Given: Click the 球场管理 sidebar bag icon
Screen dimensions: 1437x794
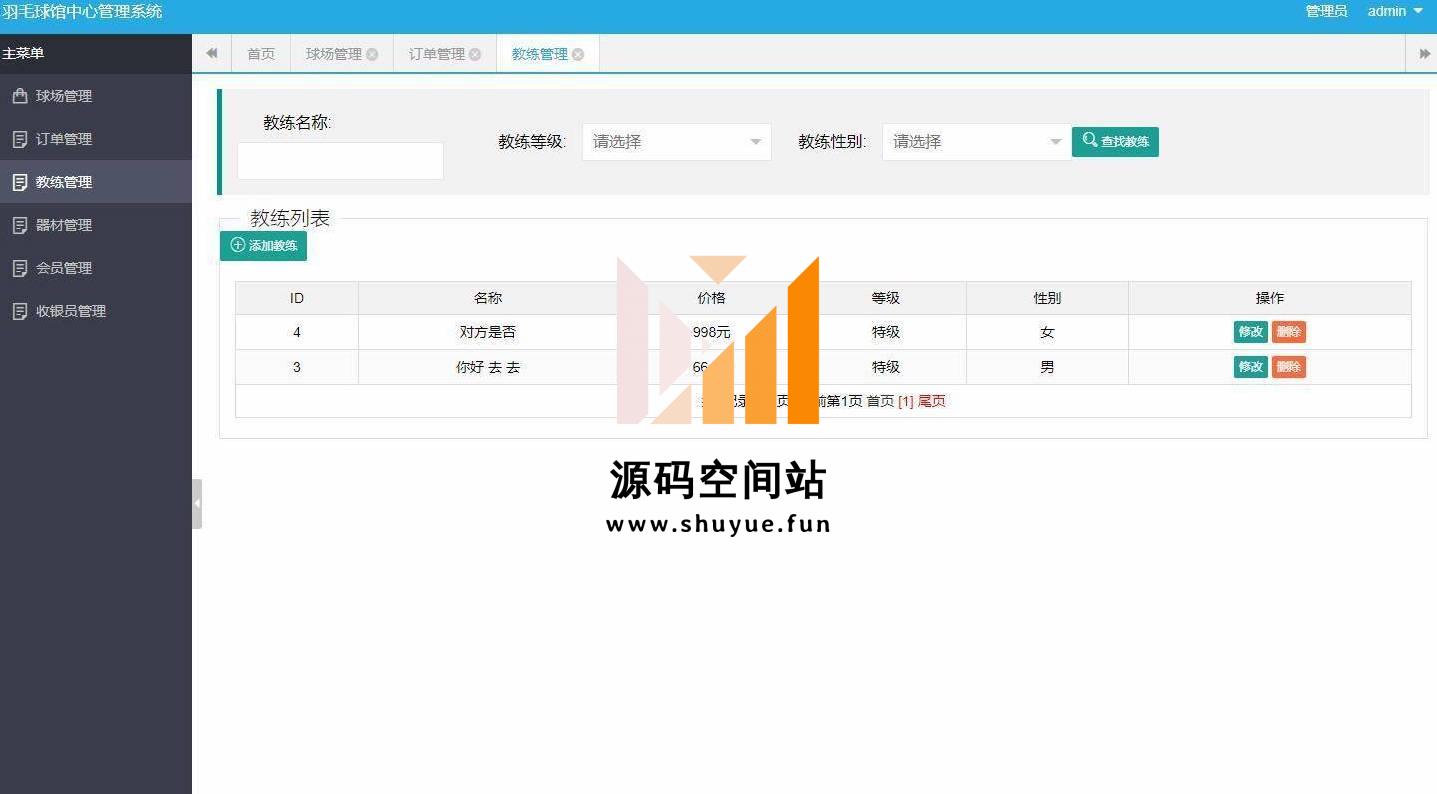Looking at the screenshot, I should 19,96.
